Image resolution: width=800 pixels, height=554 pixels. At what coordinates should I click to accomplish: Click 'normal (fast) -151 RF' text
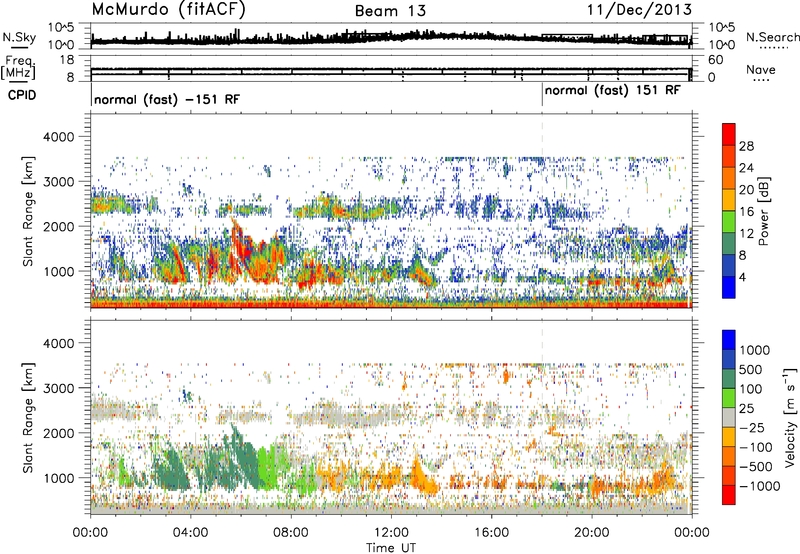(x=167, y=99)
